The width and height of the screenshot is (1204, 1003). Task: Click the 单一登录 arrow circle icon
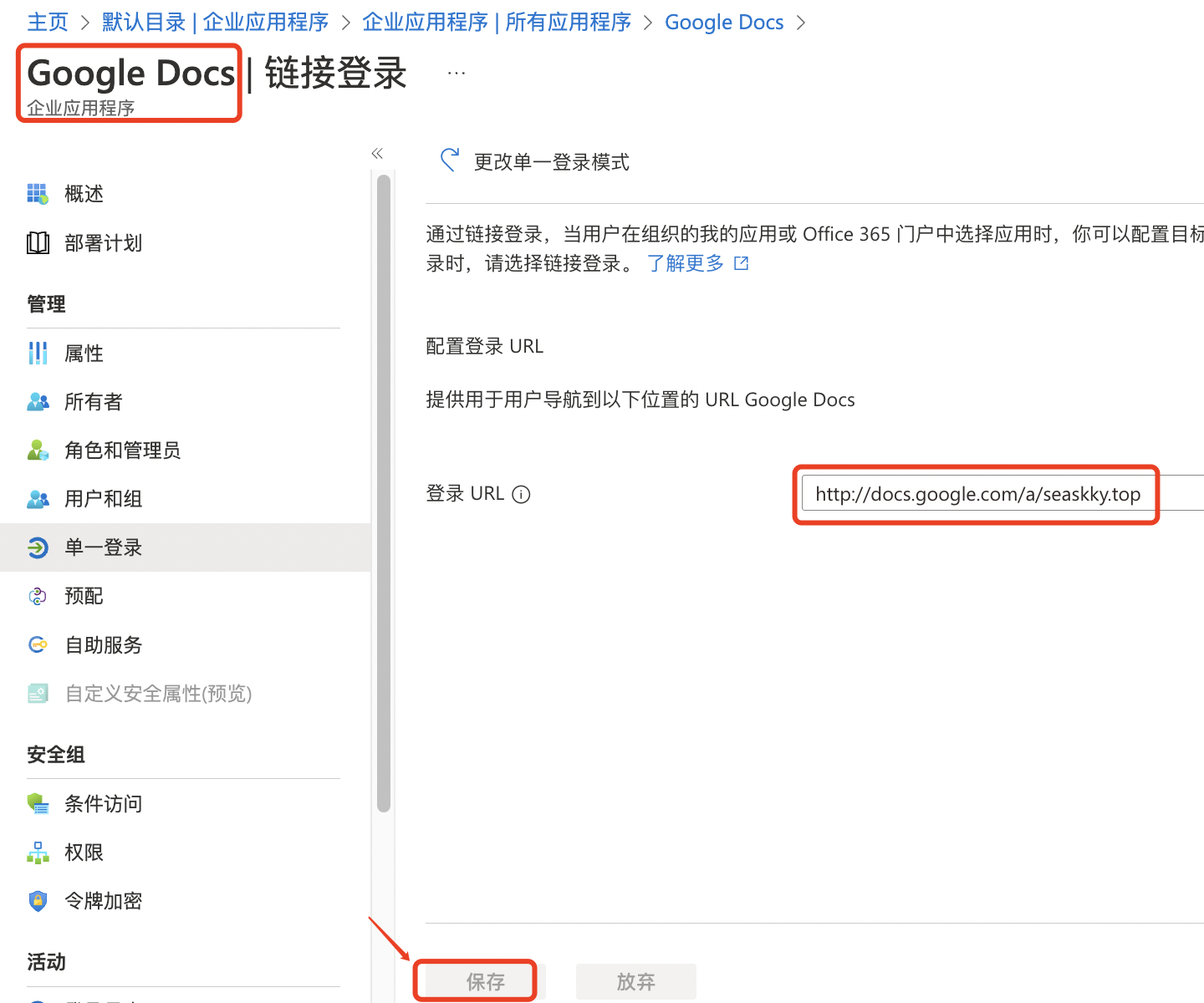(38, 547)
